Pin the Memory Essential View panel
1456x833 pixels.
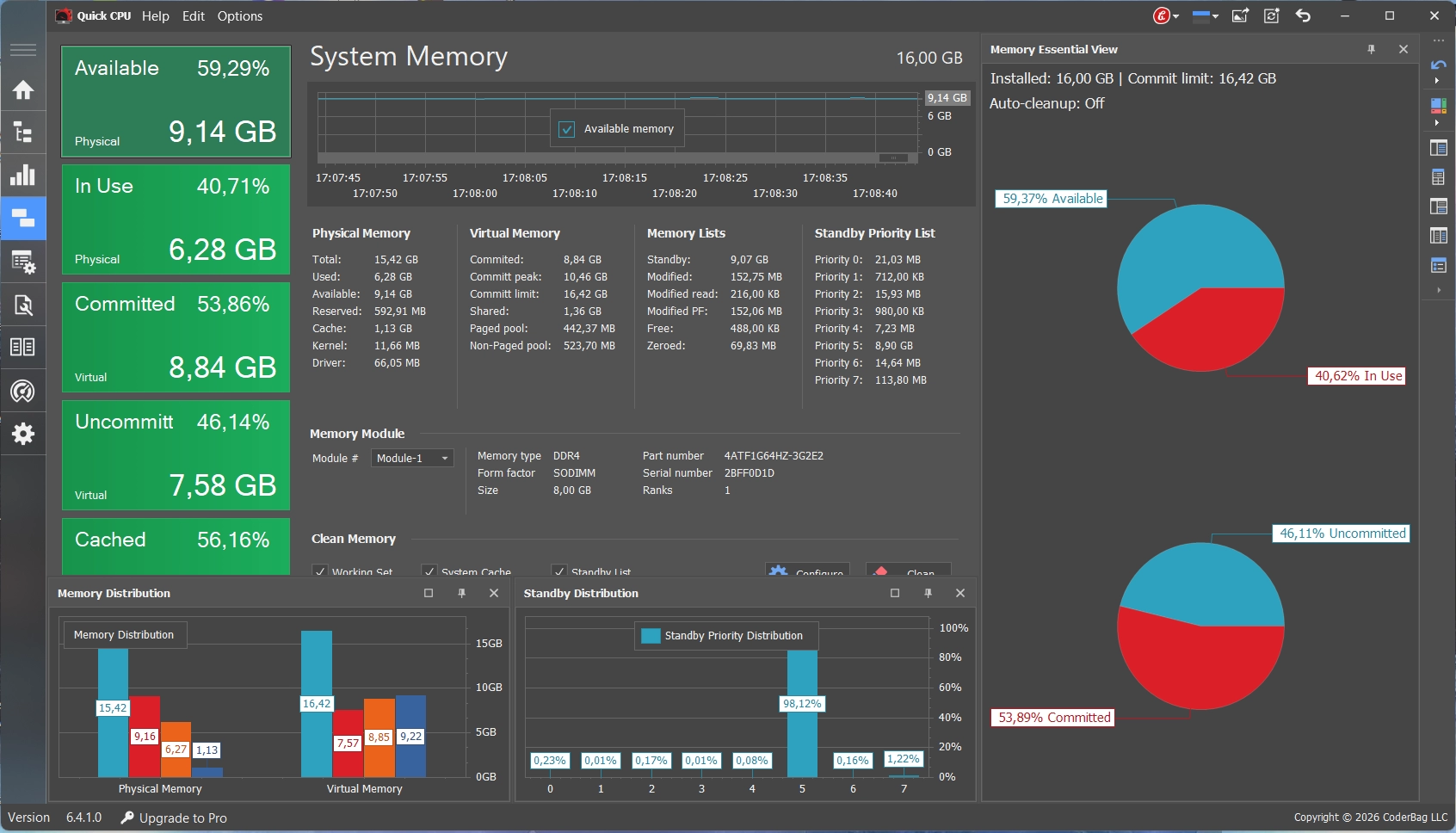click(x=1371, y=49)
